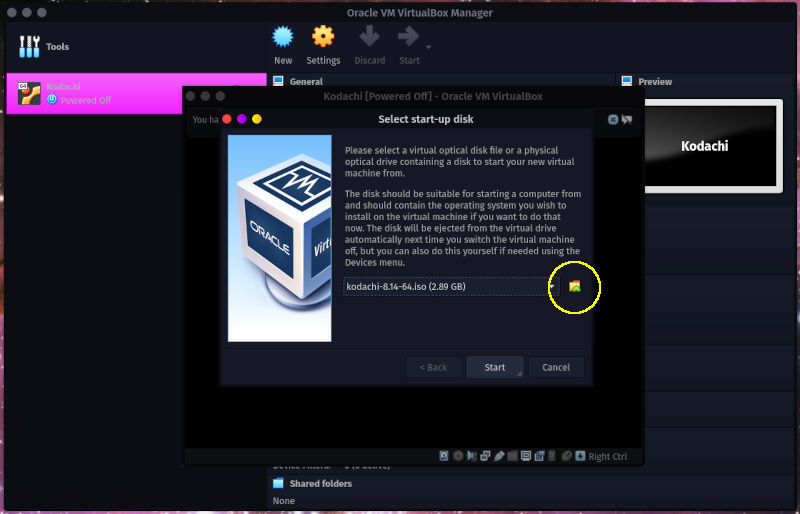Click the 'None' text under Shared folders
Screen dimensions: 800x514
tap(283, 501)
